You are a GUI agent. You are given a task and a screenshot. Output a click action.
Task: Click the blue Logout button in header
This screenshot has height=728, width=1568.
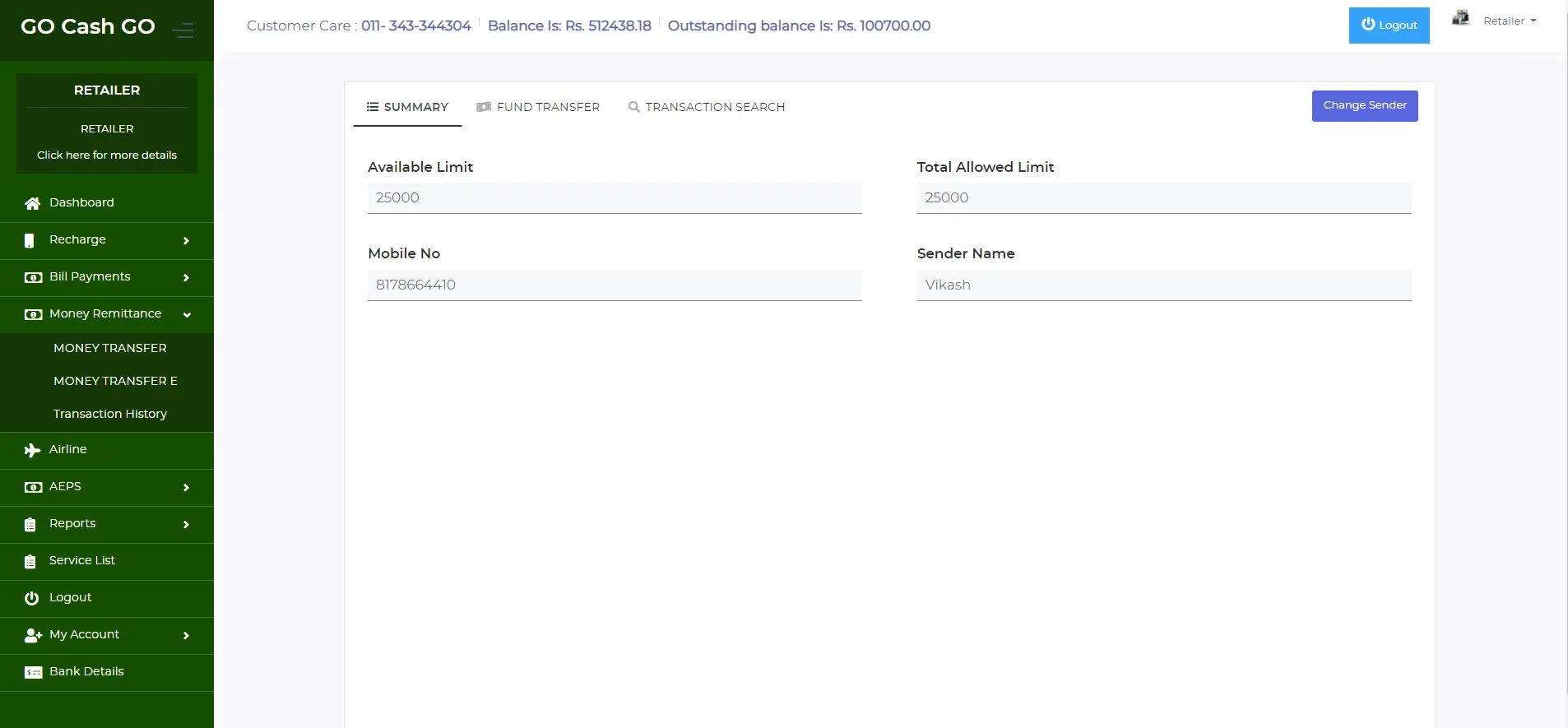click(1389, 26)
